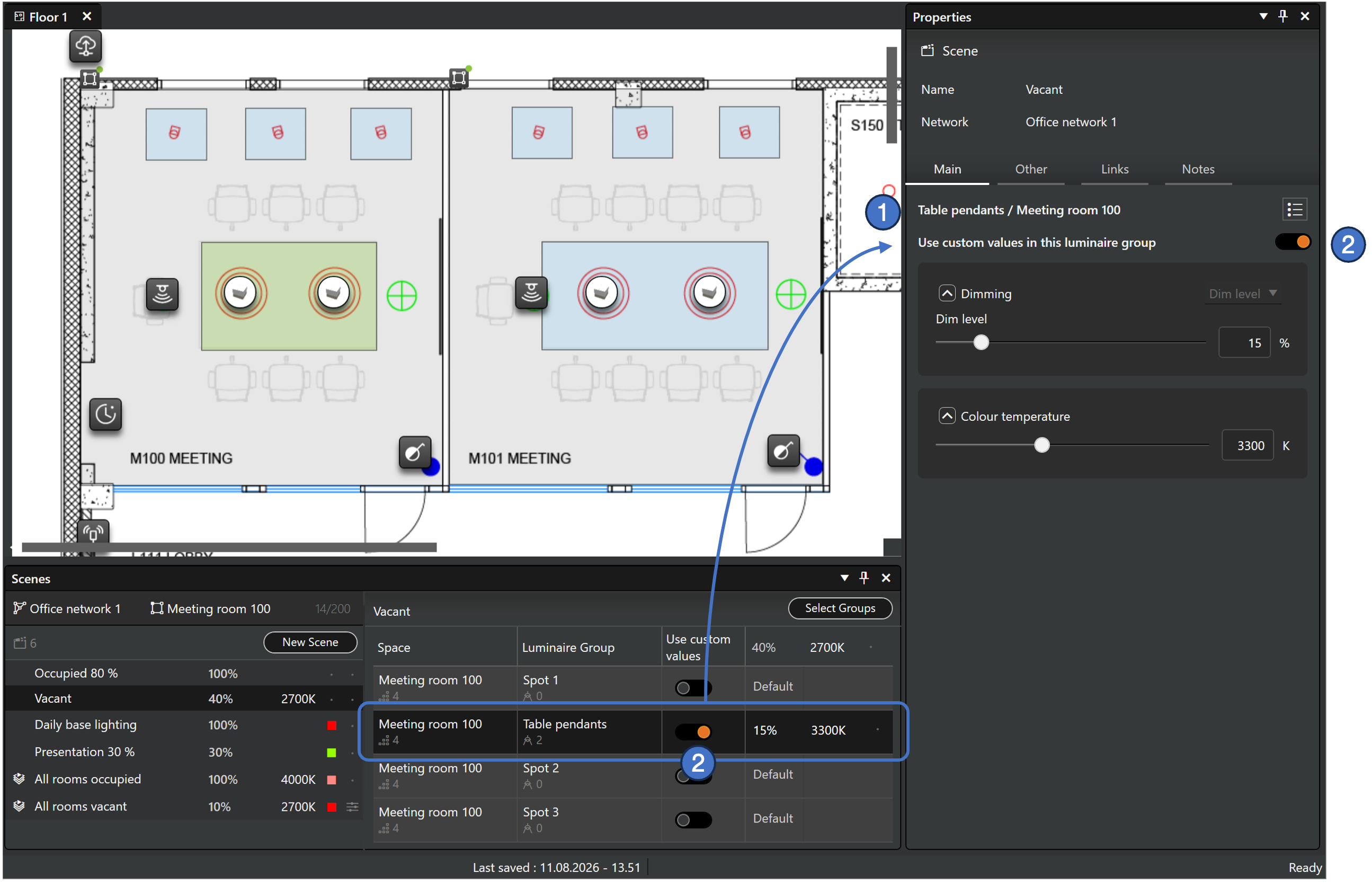
Task: Collapse the Dimming section
Action: tap(947, 294)
